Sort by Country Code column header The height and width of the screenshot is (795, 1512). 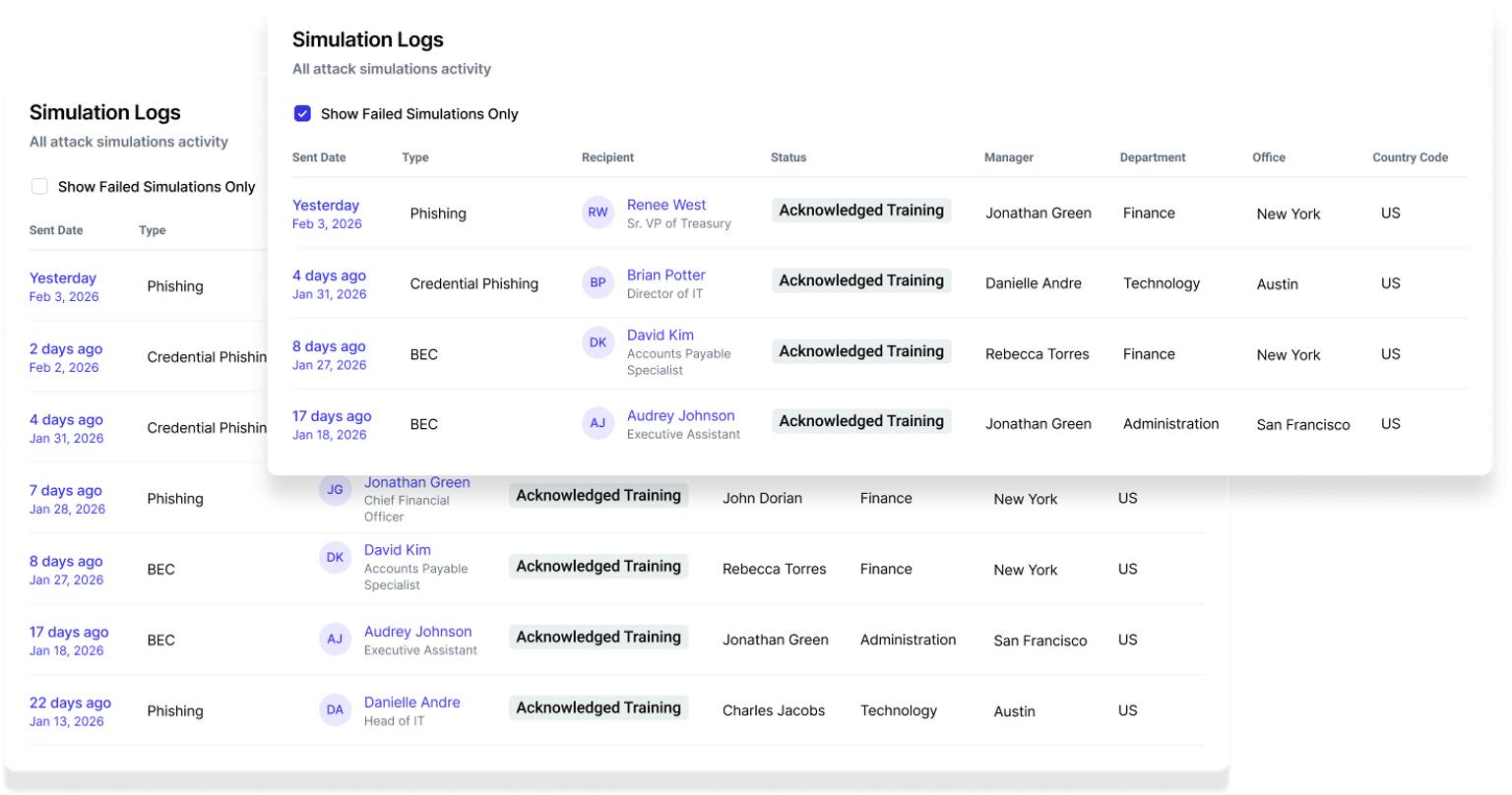click(1410, 157)
